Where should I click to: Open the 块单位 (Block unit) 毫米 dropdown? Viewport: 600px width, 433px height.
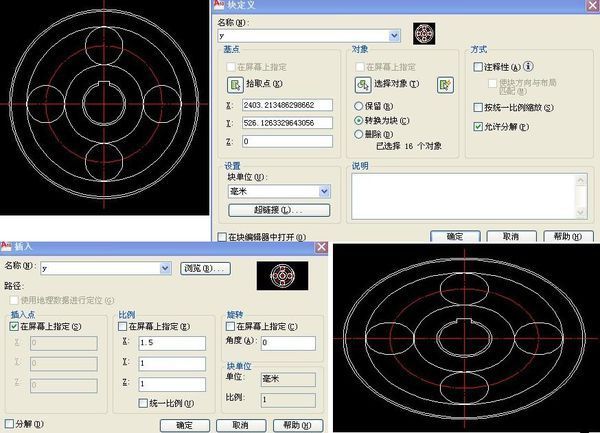tap(324, 191)
